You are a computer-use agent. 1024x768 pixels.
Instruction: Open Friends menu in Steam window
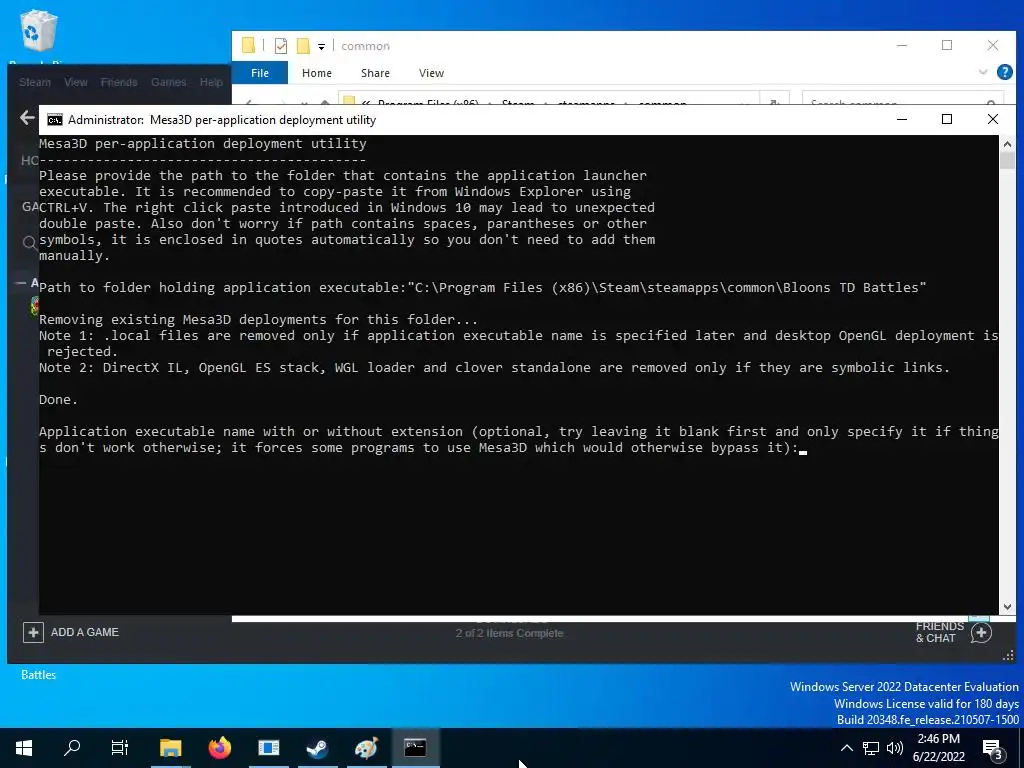tap(119, 82)
